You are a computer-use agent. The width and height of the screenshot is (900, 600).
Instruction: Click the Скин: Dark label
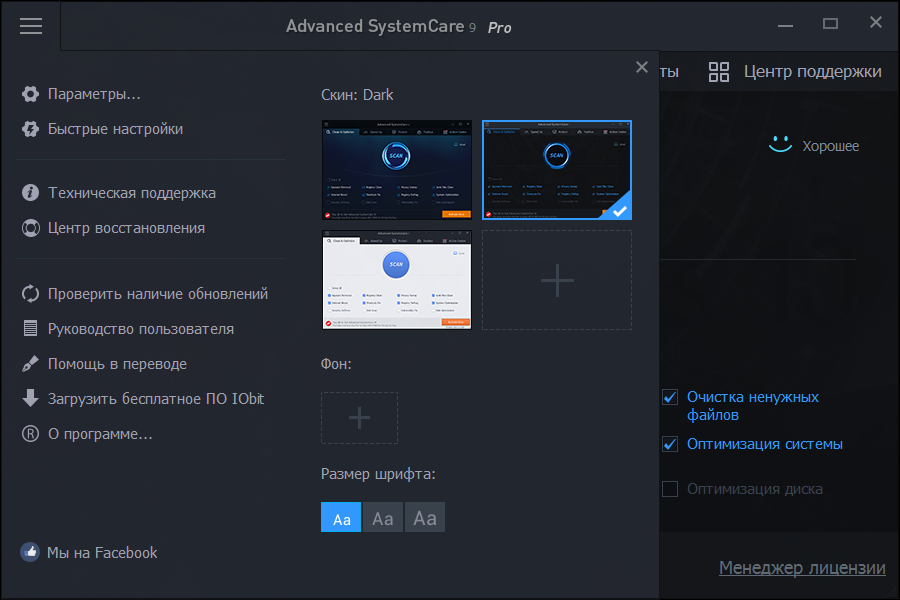click(357, 95)
